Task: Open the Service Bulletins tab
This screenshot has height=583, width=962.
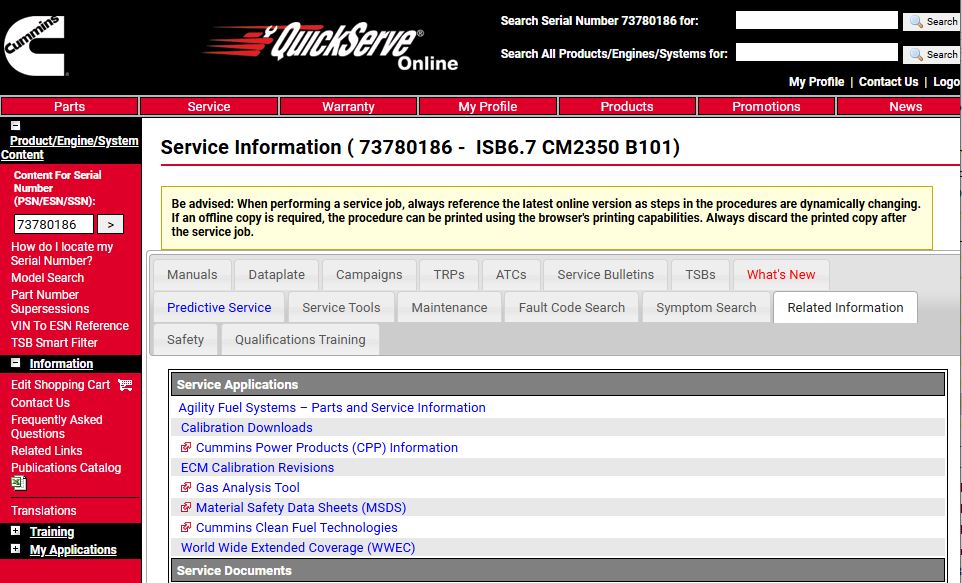Action: [605, 275]
